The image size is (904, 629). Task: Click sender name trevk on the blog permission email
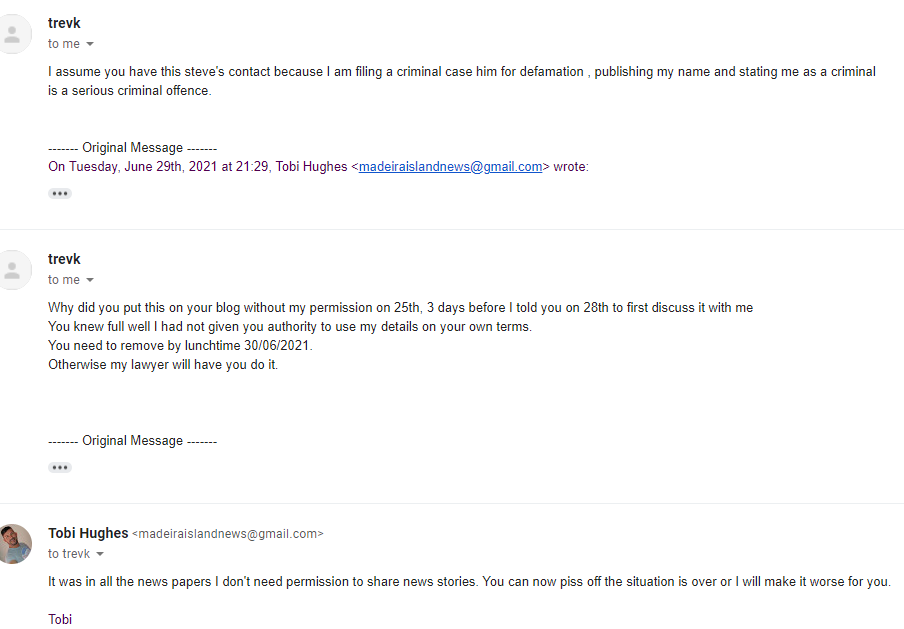click(x=64, y=259)
